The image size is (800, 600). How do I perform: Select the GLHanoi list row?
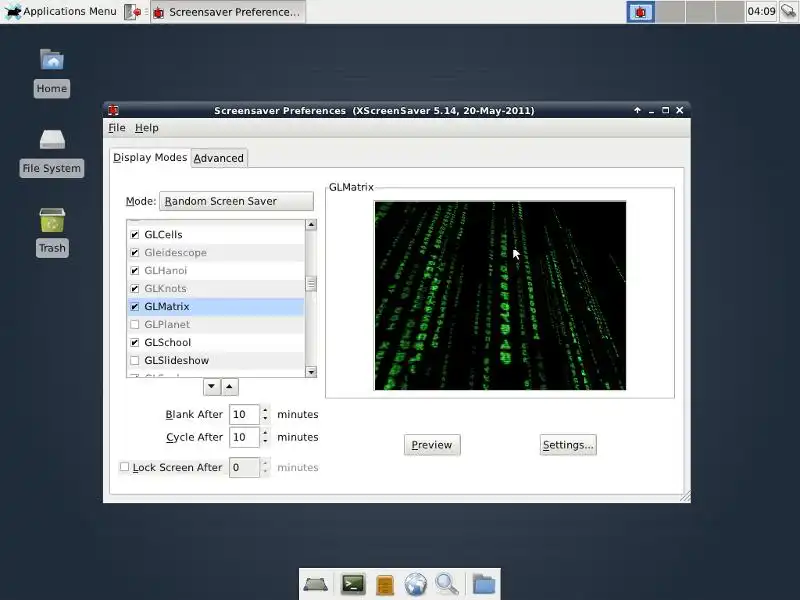pos(216,270)
